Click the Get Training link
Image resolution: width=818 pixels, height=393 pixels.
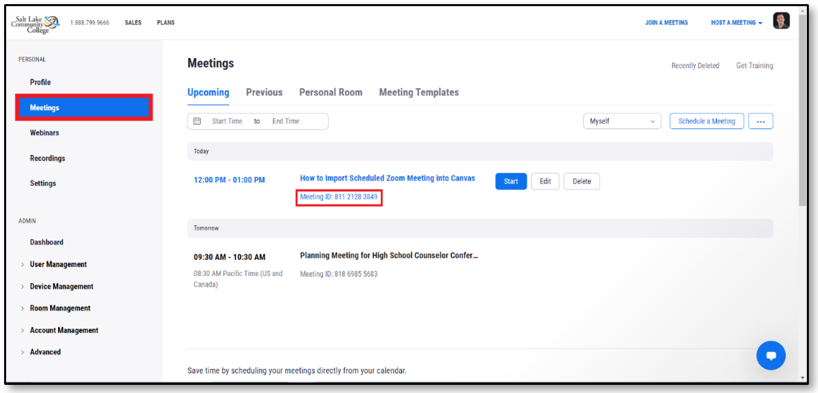pyautogui.click(x=754, y=66)
